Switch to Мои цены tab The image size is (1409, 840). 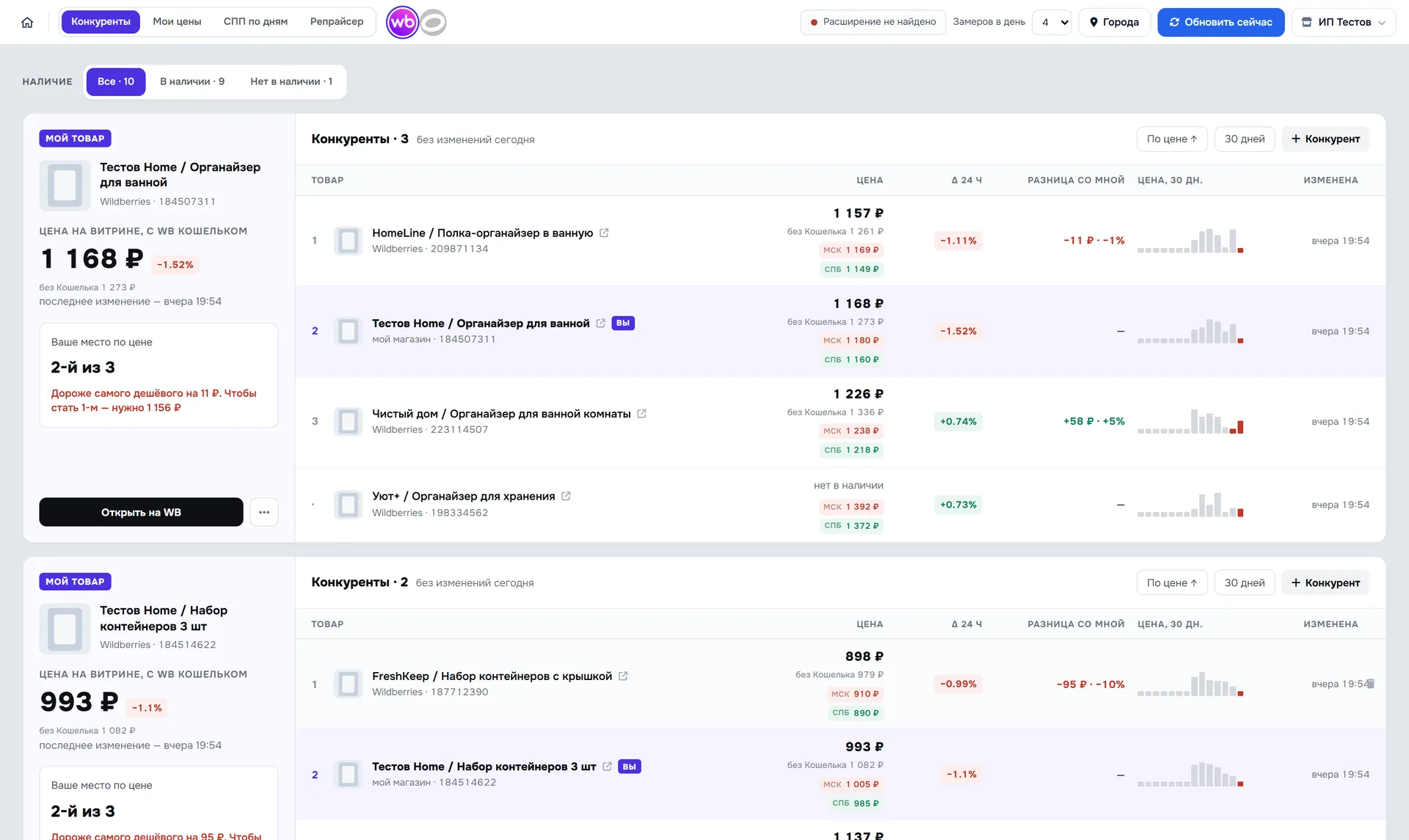[x=177, y=21]
